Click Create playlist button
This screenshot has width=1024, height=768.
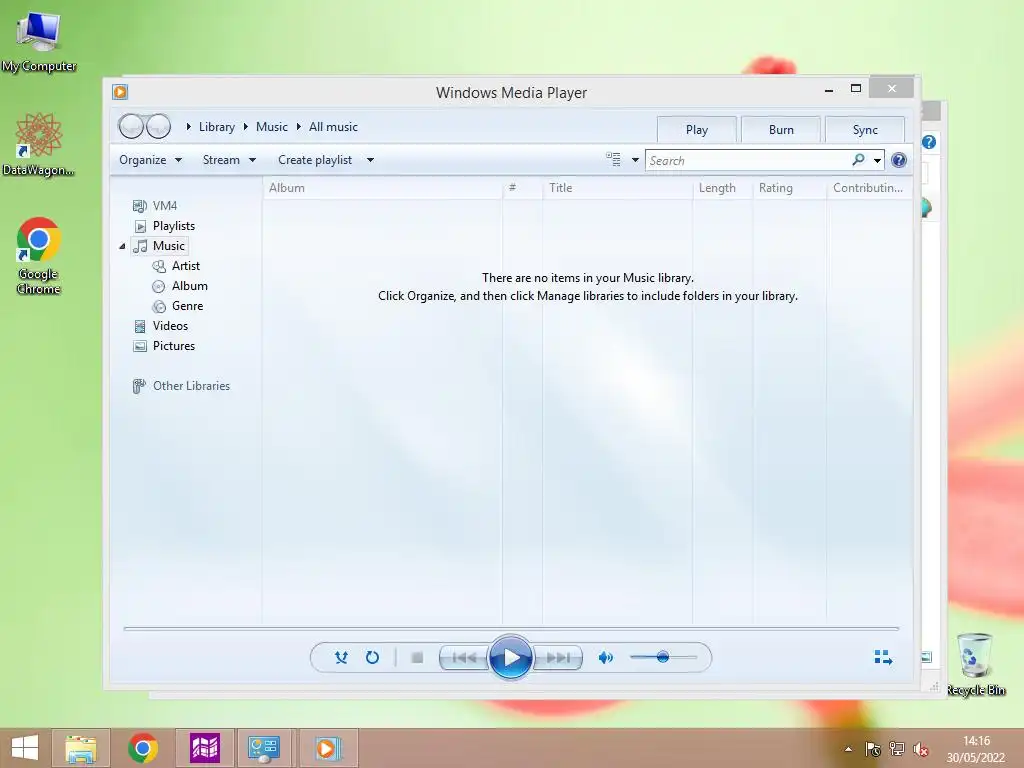coord(315,160)
